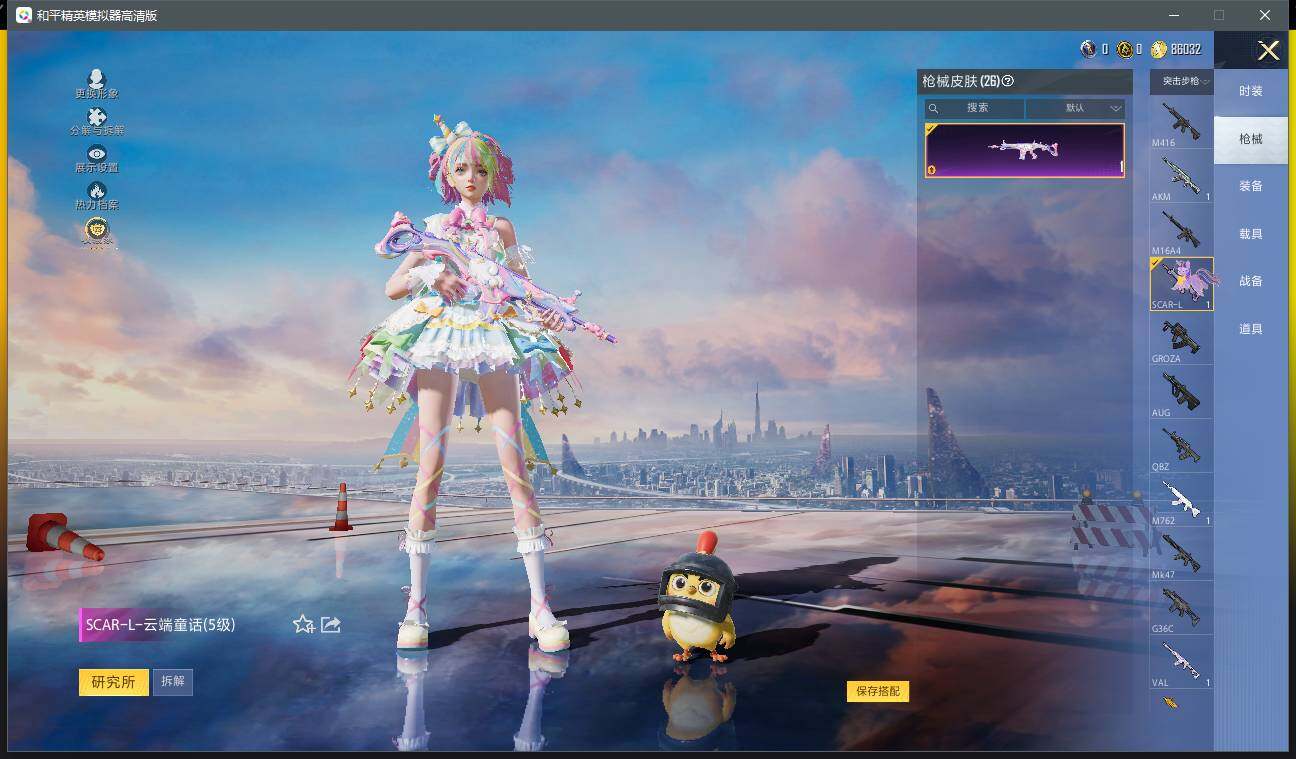
Task: Select the purple SCAR-L skin thumbnail
Action: 1025,150
